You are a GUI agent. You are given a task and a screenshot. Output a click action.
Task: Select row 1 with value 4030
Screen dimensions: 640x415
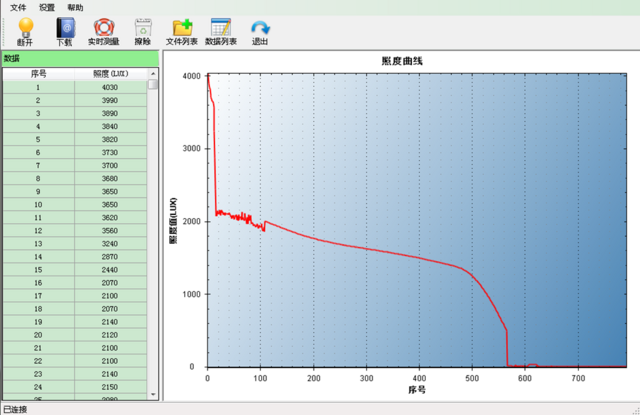click(75, 87)
